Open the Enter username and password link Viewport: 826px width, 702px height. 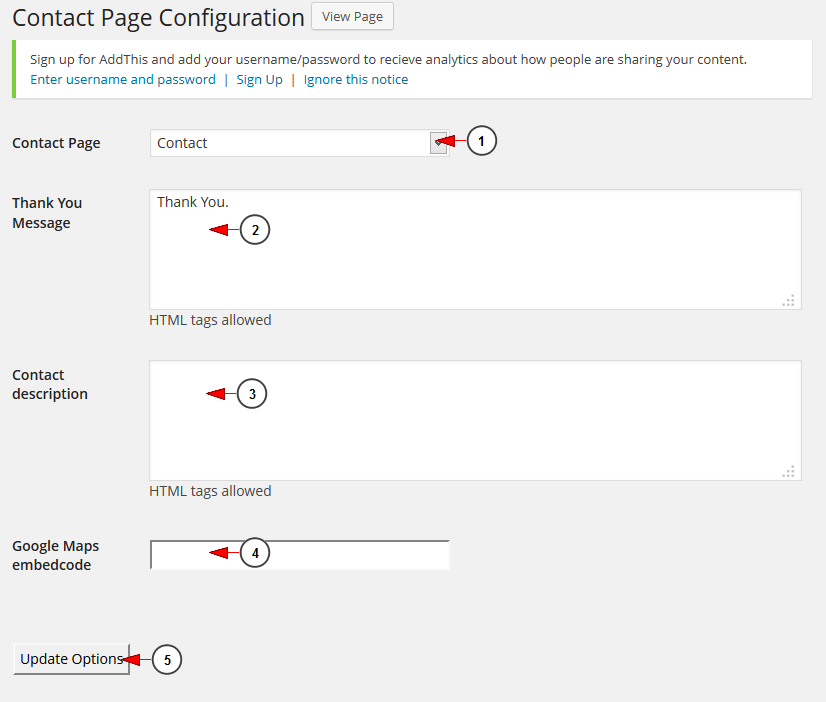coord(123,80)
